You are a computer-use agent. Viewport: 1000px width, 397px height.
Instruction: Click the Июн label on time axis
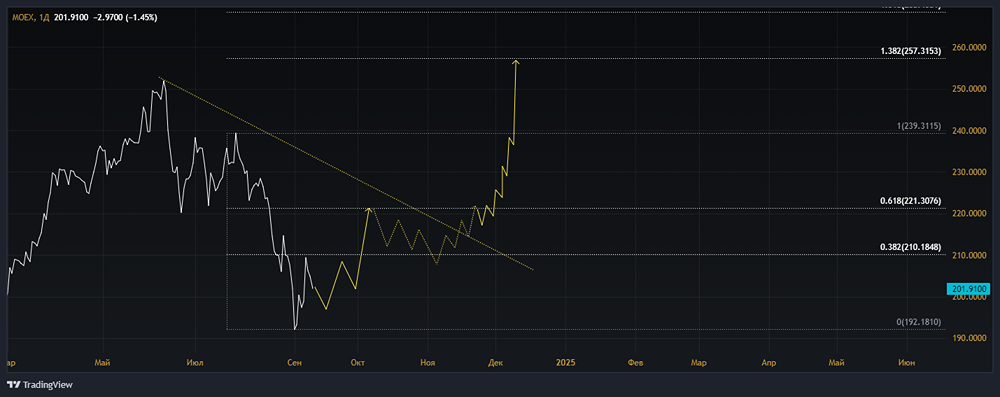pos(906,363)
